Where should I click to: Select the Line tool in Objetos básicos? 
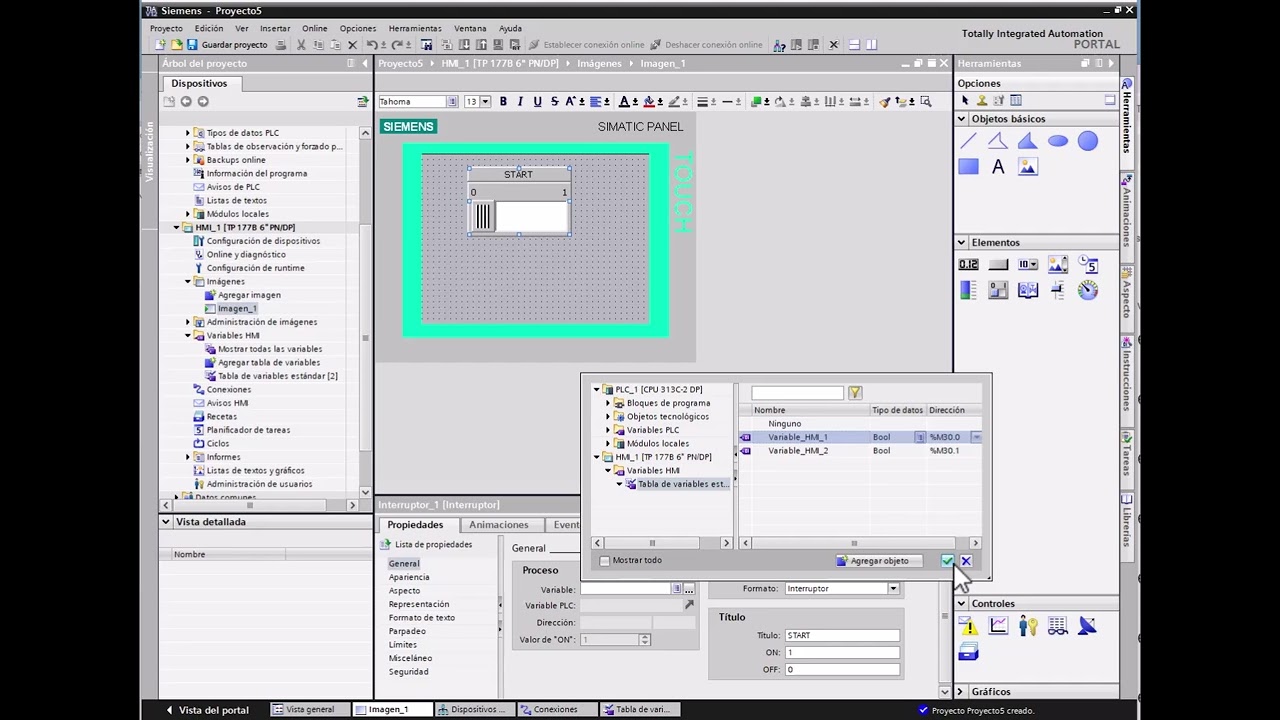point(968,142)
